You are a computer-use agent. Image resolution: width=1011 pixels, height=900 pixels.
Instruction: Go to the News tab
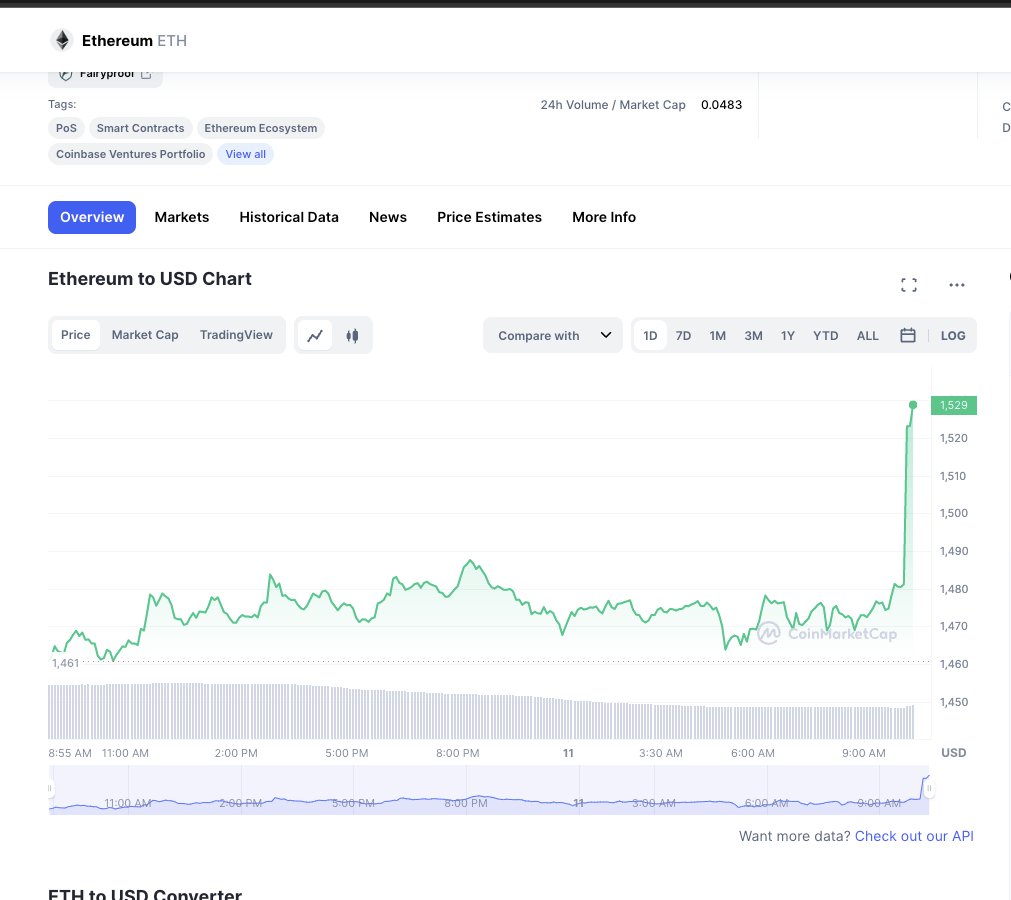[388, 217]
